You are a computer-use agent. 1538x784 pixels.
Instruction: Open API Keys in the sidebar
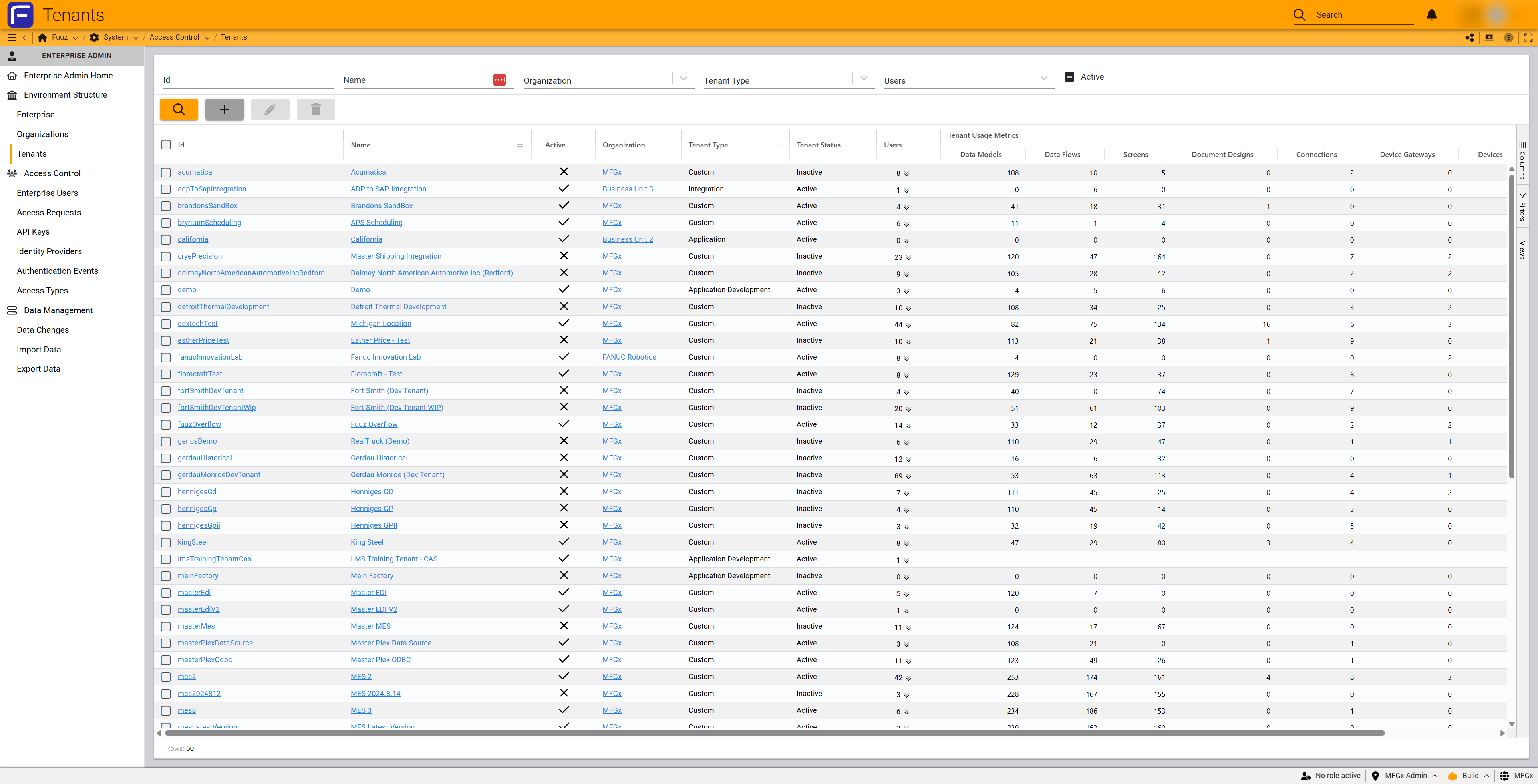pos(33,232)
